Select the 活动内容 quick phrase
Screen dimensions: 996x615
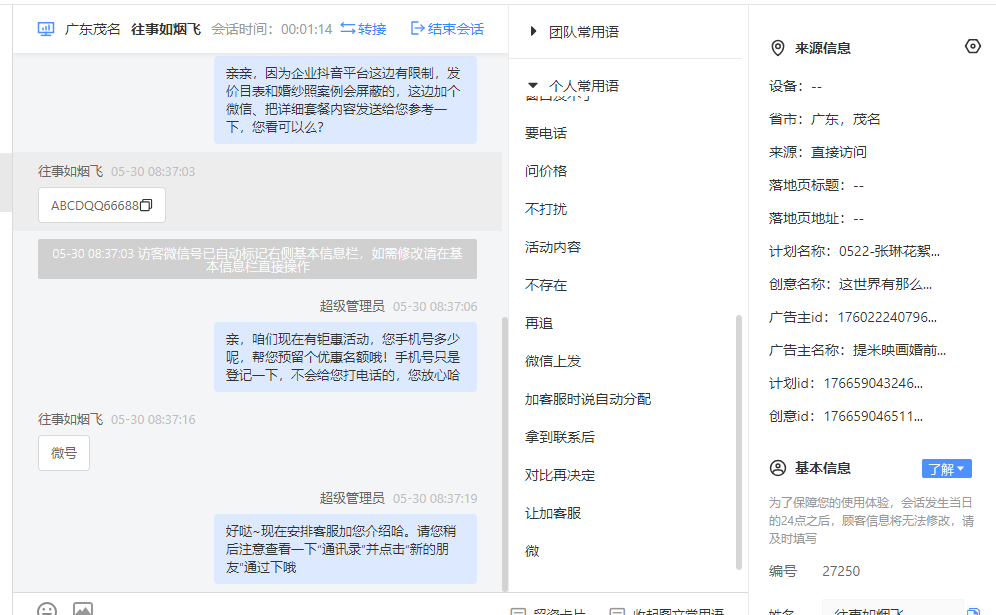click(553, 247)
